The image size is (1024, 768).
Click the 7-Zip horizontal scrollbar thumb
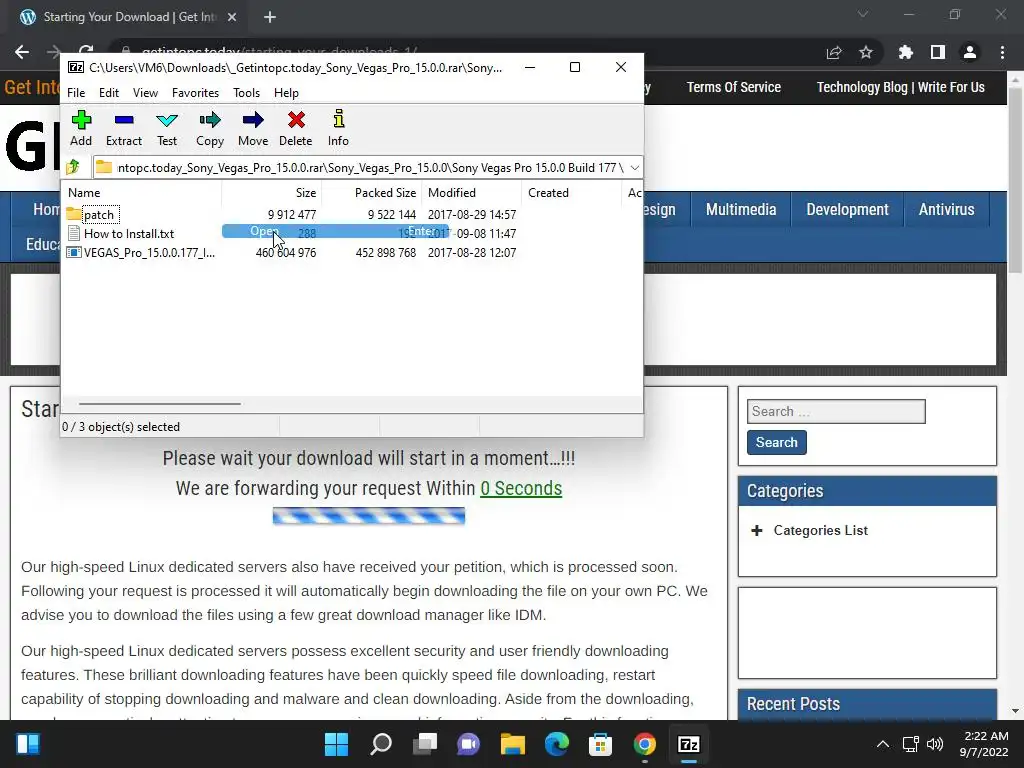(x=159, y=404)
